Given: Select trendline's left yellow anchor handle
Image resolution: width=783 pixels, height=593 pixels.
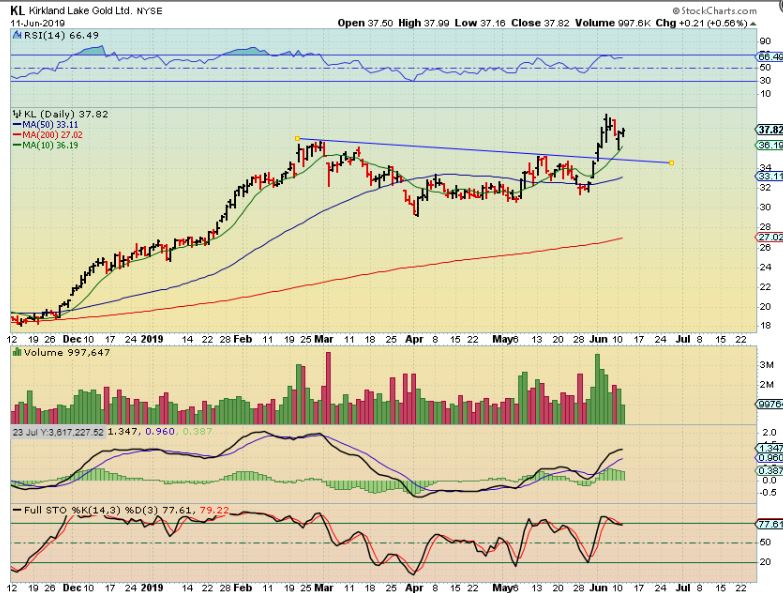Looking at the screenshot, I should click(297, 138).
